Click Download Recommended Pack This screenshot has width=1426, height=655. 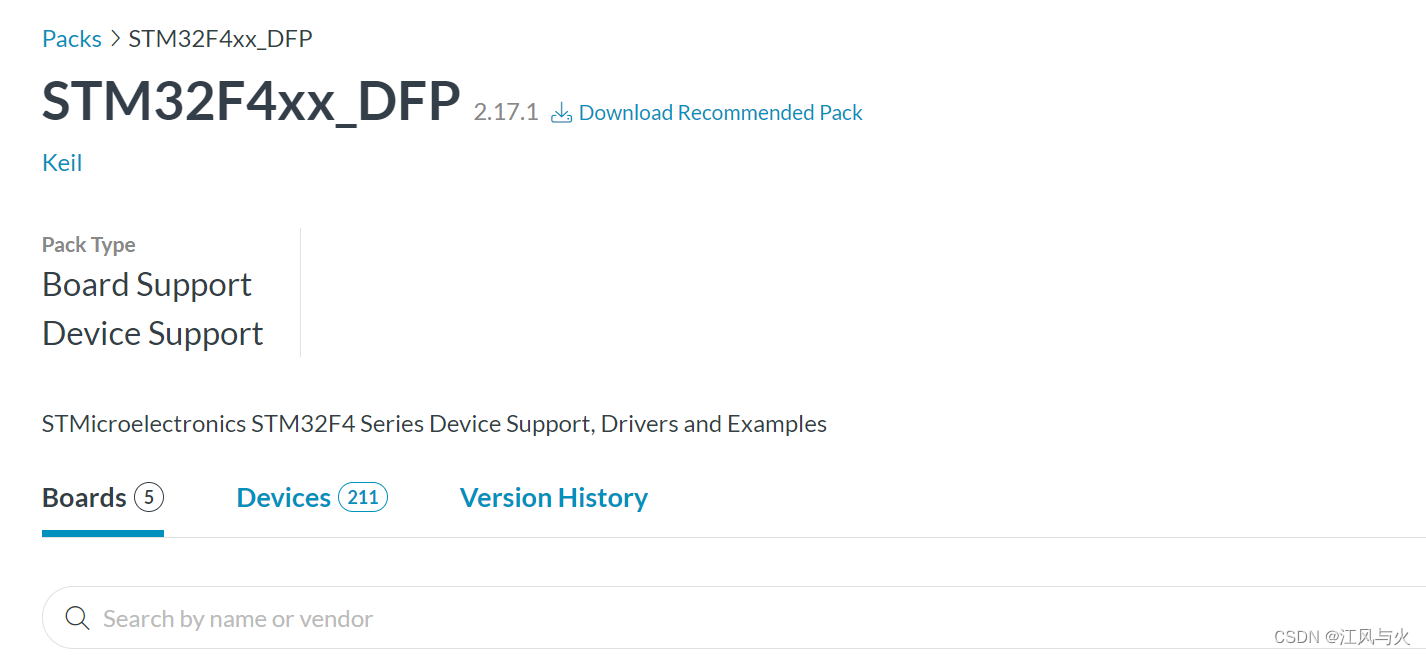tap(721, 112)
